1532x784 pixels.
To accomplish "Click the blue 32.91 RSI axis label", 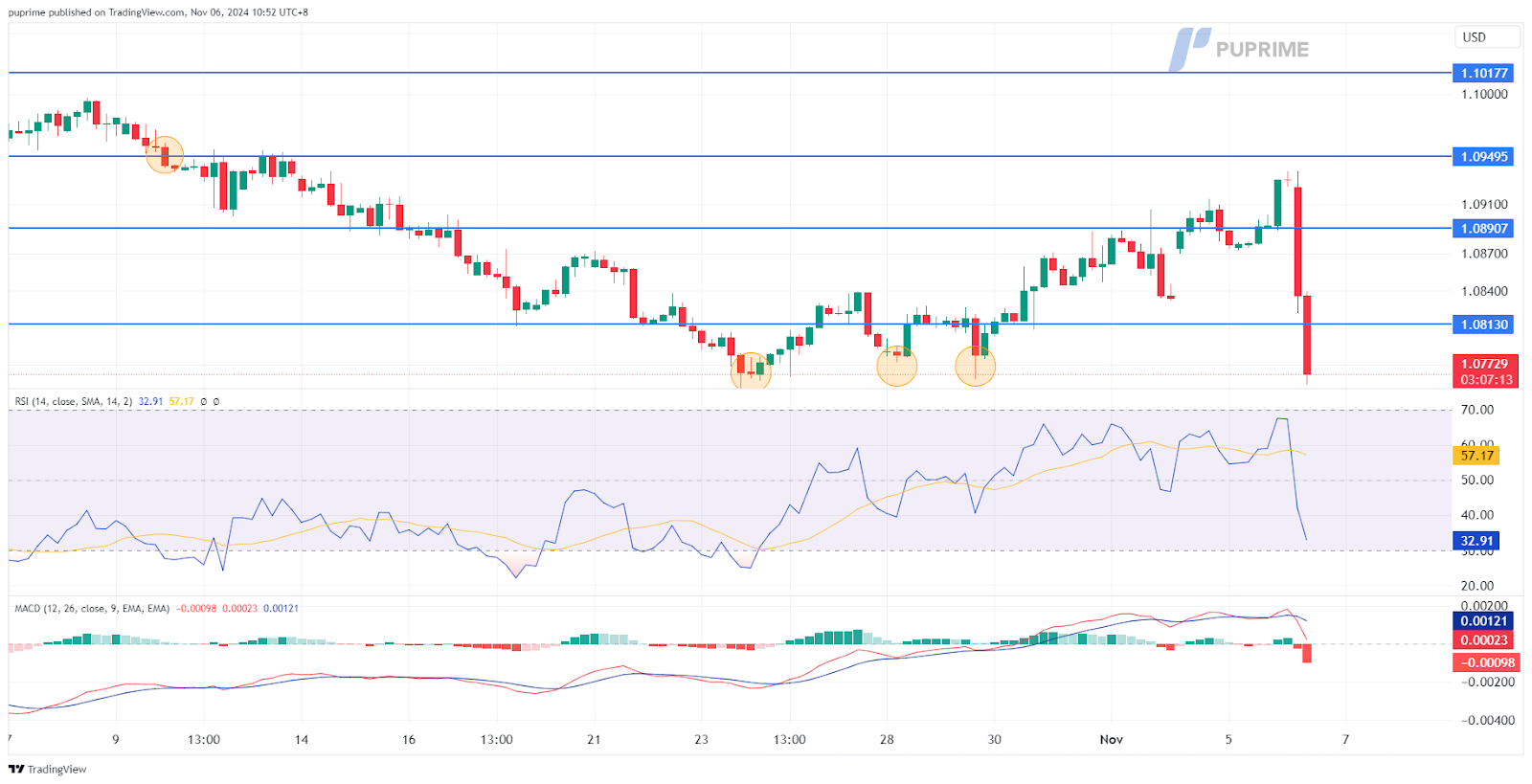I will (1476, 541).
